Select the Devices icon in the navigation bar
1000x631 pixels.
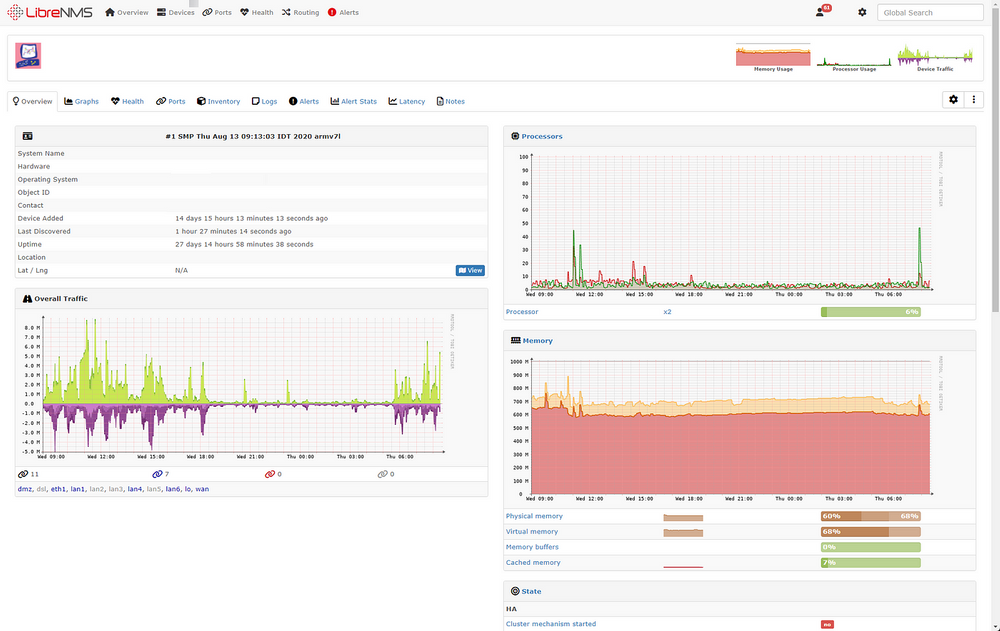click(175, 13)
